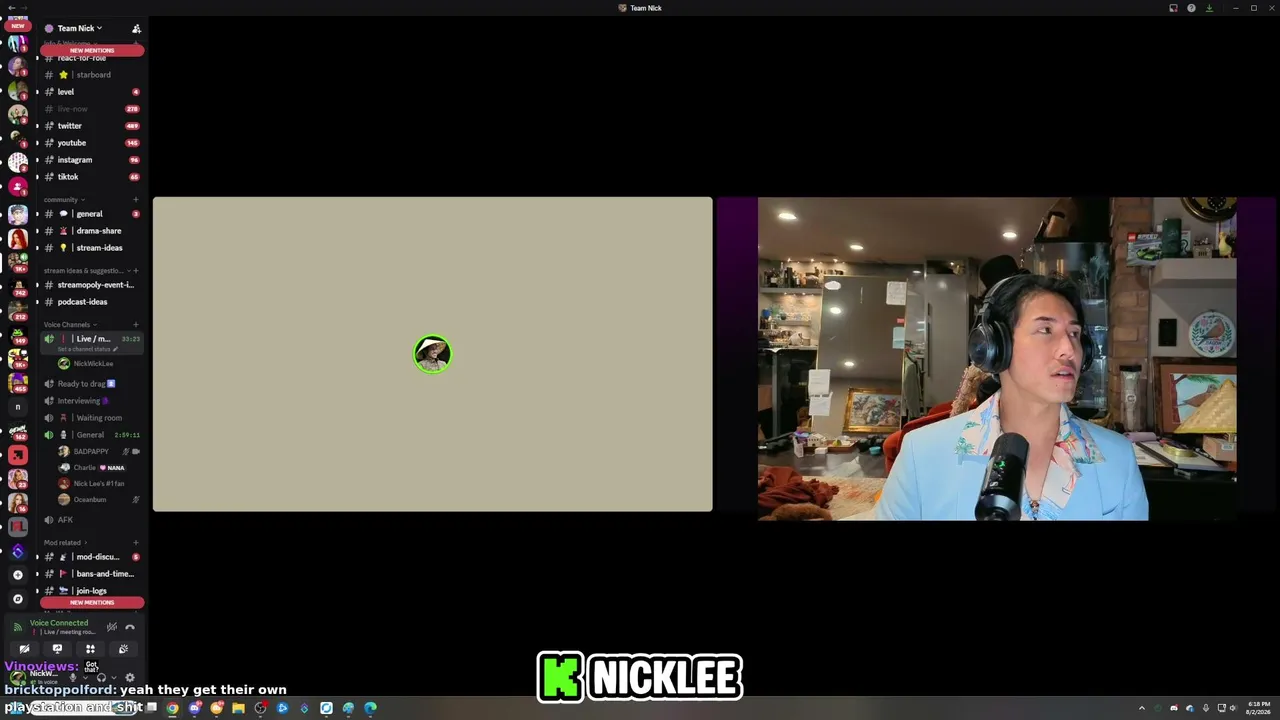
Task: Open the youtube channel
Action: tap(92, 143)
